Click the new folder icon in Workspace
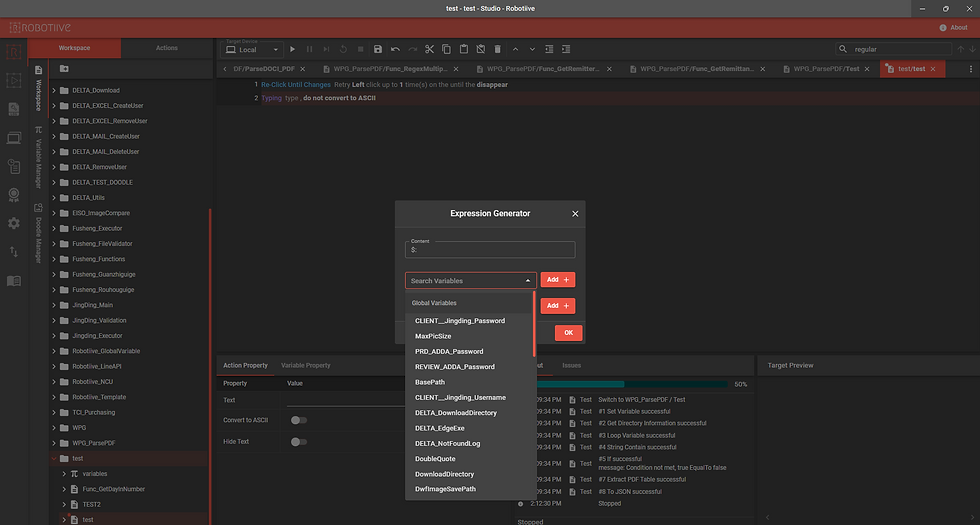Image resolution: width=980 pixels, height=525 pixels. [x=64, y=69]
